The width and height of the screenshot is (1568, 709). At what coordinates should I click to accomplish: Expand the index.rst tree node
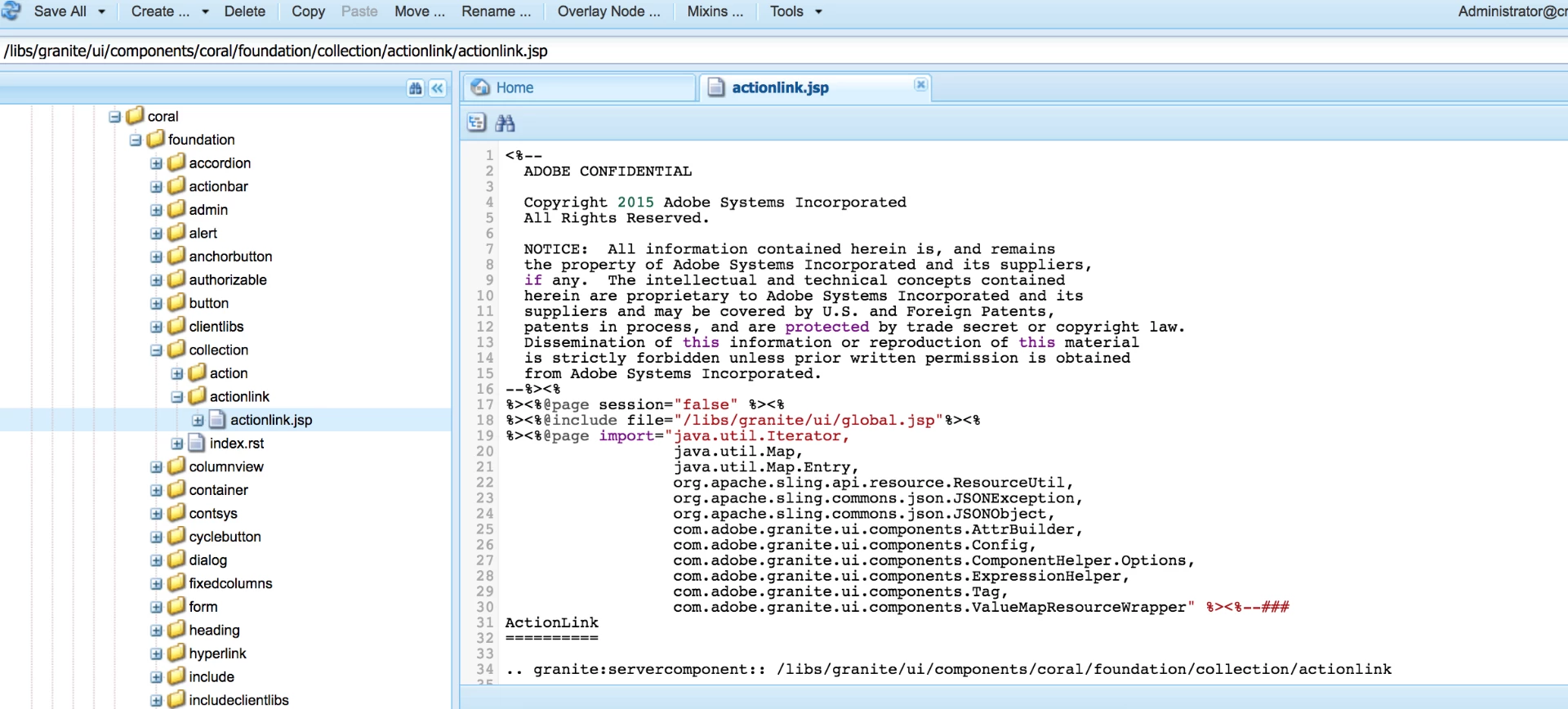click(x=177, y=444)
